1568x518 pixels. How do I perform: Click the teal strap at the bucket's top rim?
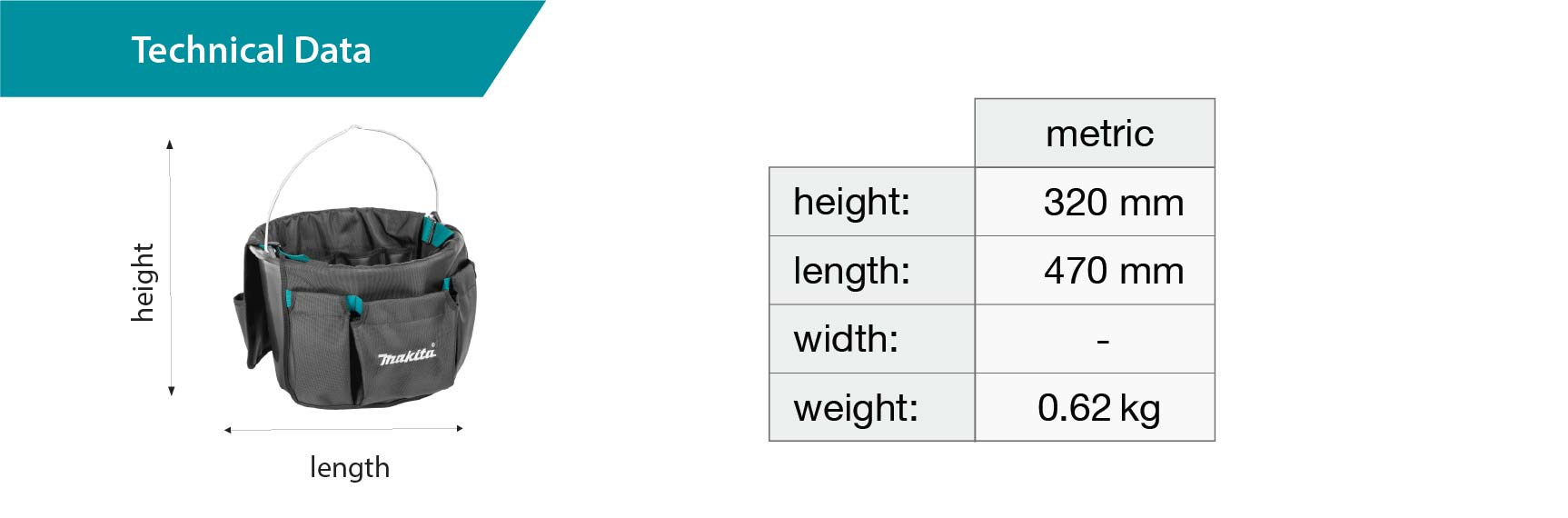pyautogui.click(x=440, y=234)
